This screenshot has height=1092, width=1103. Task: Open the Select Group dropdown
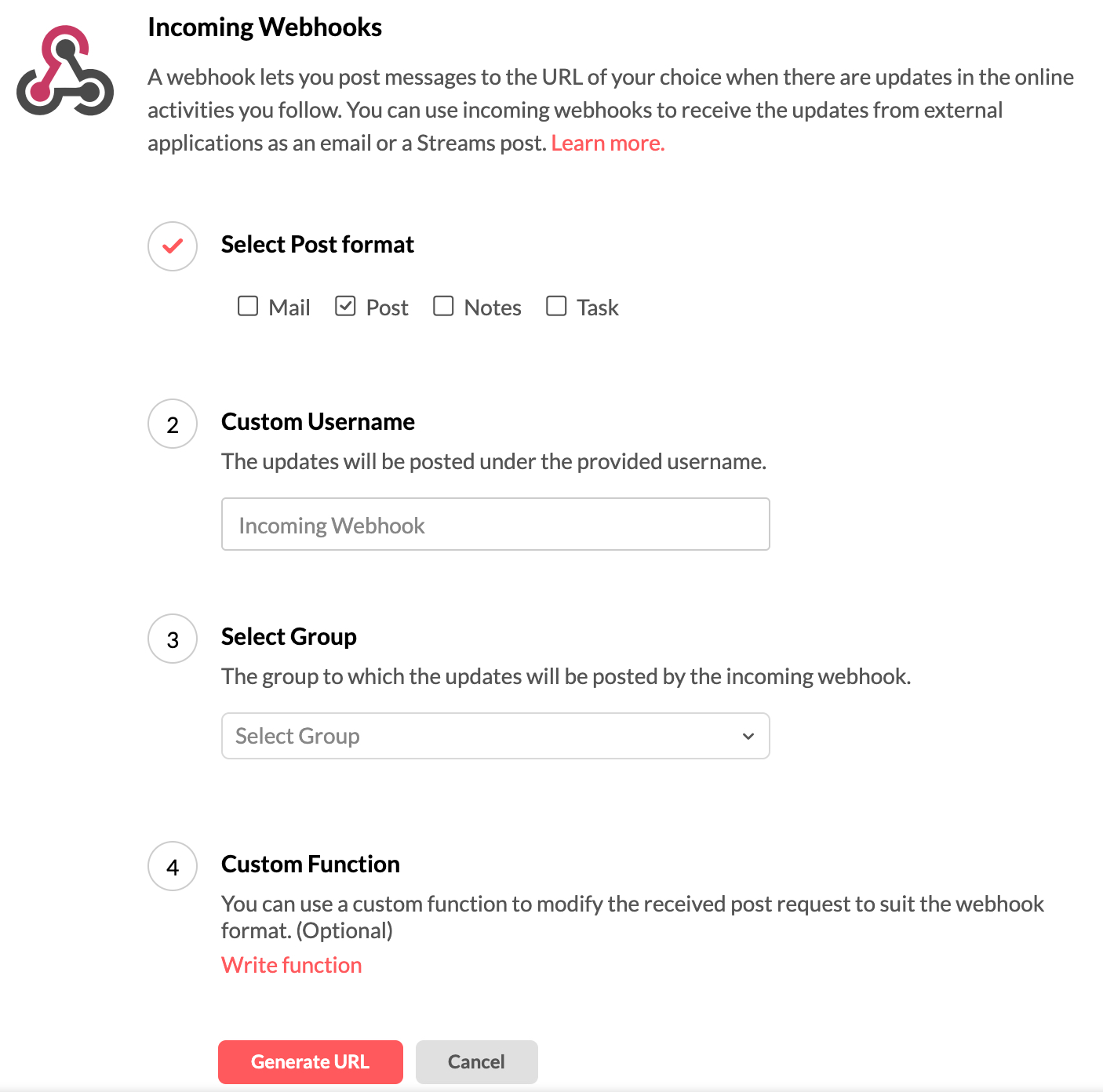pos(494,736)
